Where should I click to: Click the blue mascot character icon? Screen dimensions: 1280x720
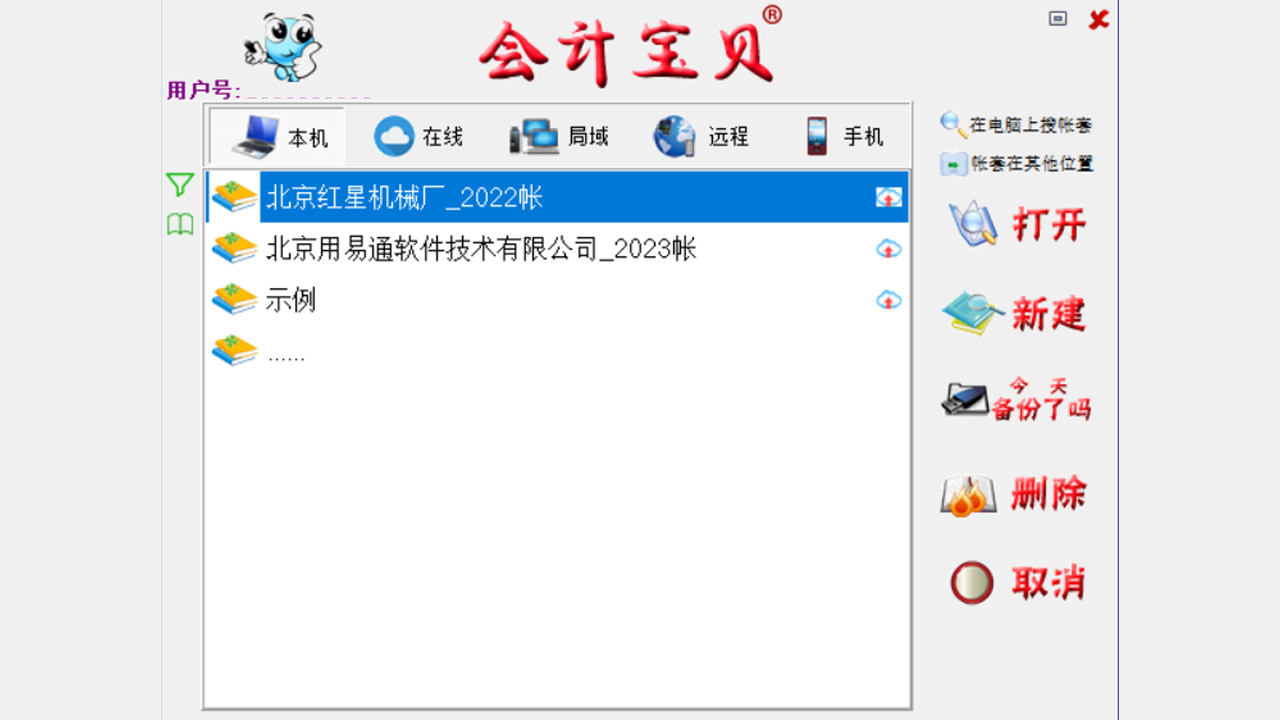[284, 47]
